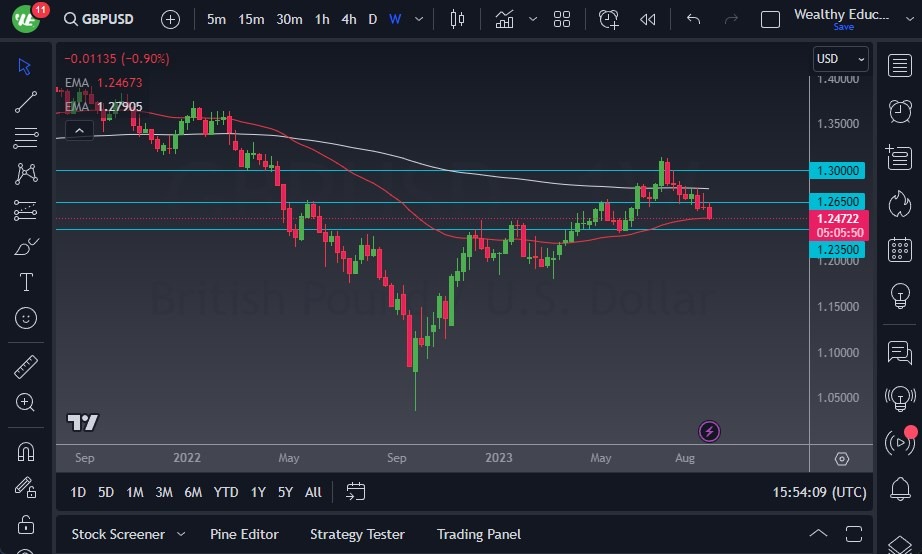922x554 pixels.
Task: Open chart settings gear icon
Action: (842, 459)
